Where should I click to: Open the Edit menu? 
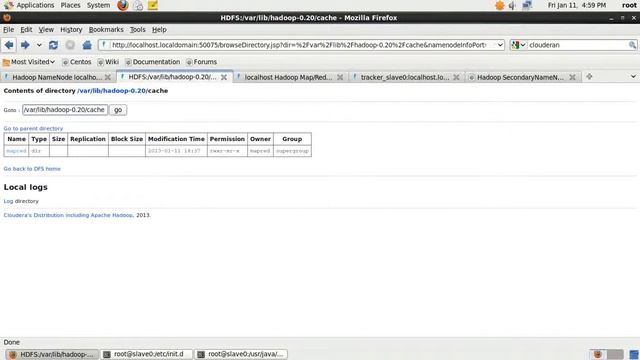26,29
